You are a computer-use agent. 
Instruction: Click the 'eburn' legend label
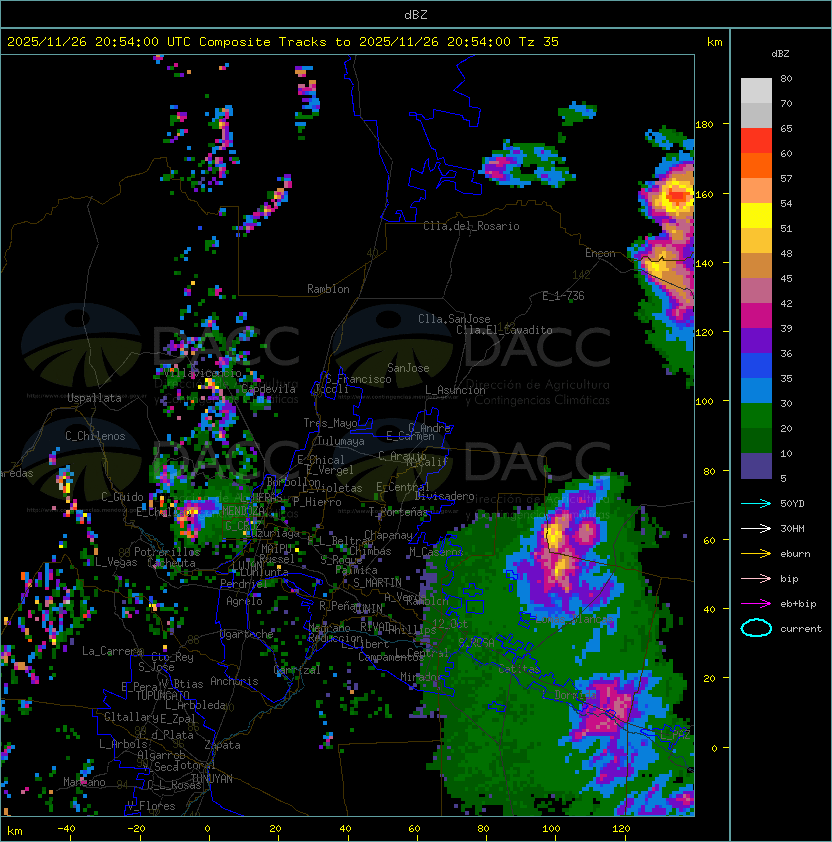click(795, 554)
